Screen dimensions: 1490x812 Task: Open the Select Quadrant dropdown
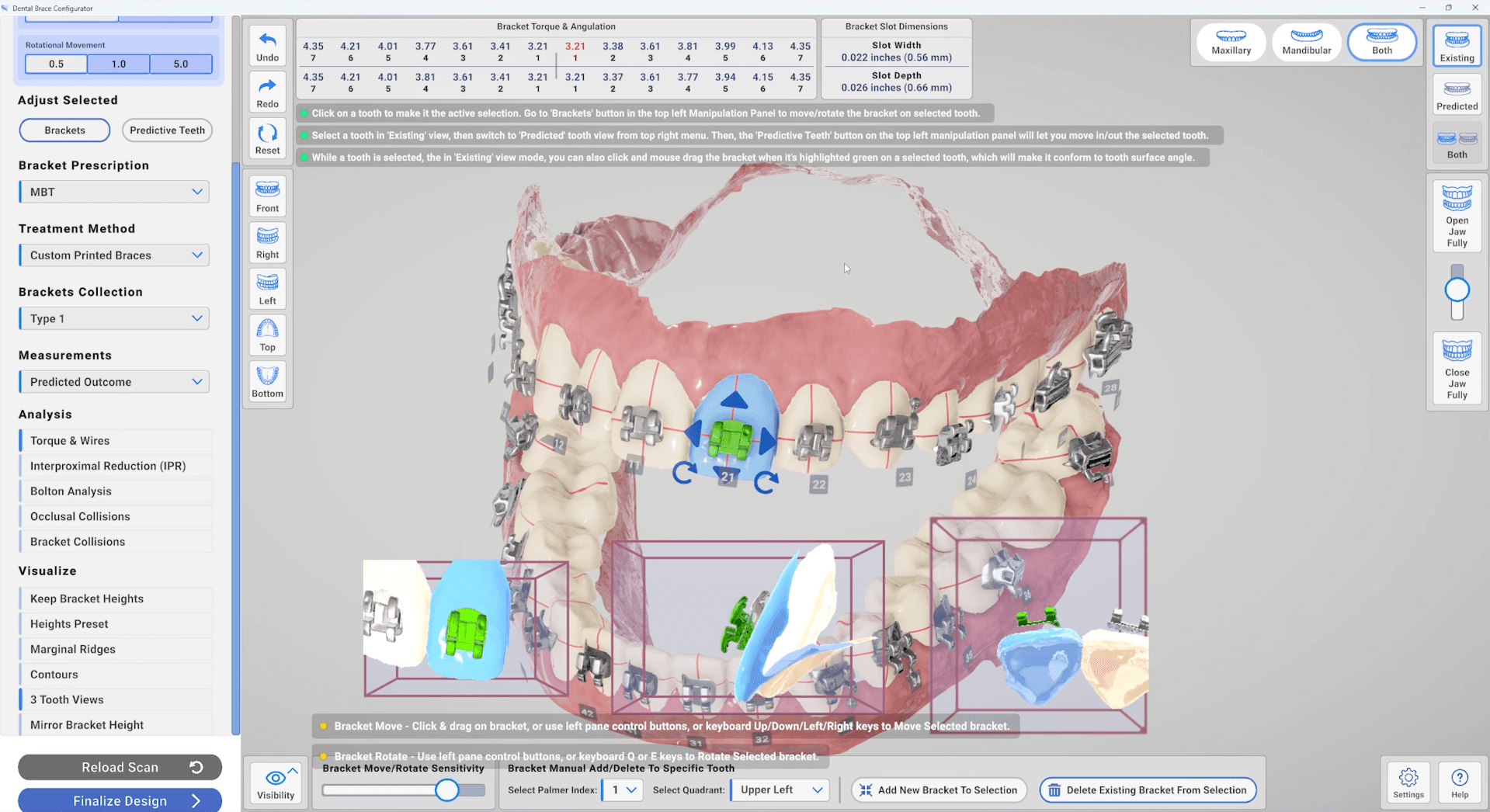pos(779,789)
